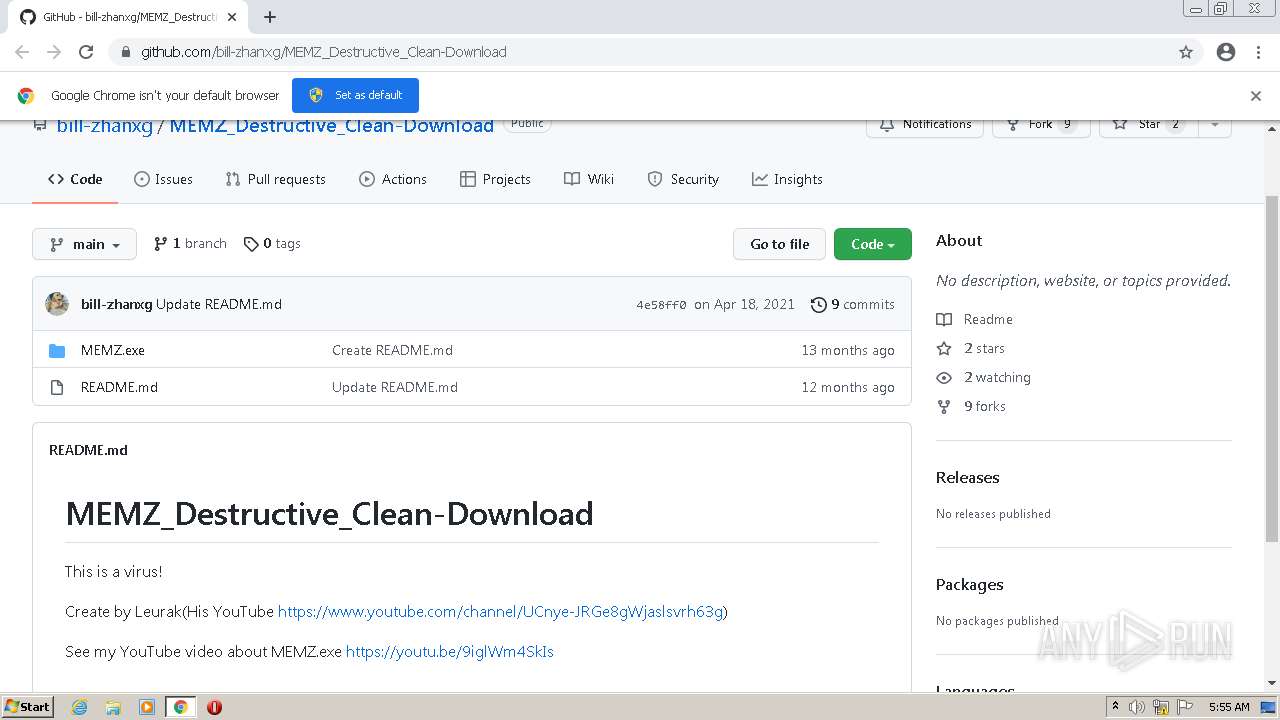Open Windows Explorer from the taskbar
The height and width of the screenshot is (720, 1280).
click(113, 707)
